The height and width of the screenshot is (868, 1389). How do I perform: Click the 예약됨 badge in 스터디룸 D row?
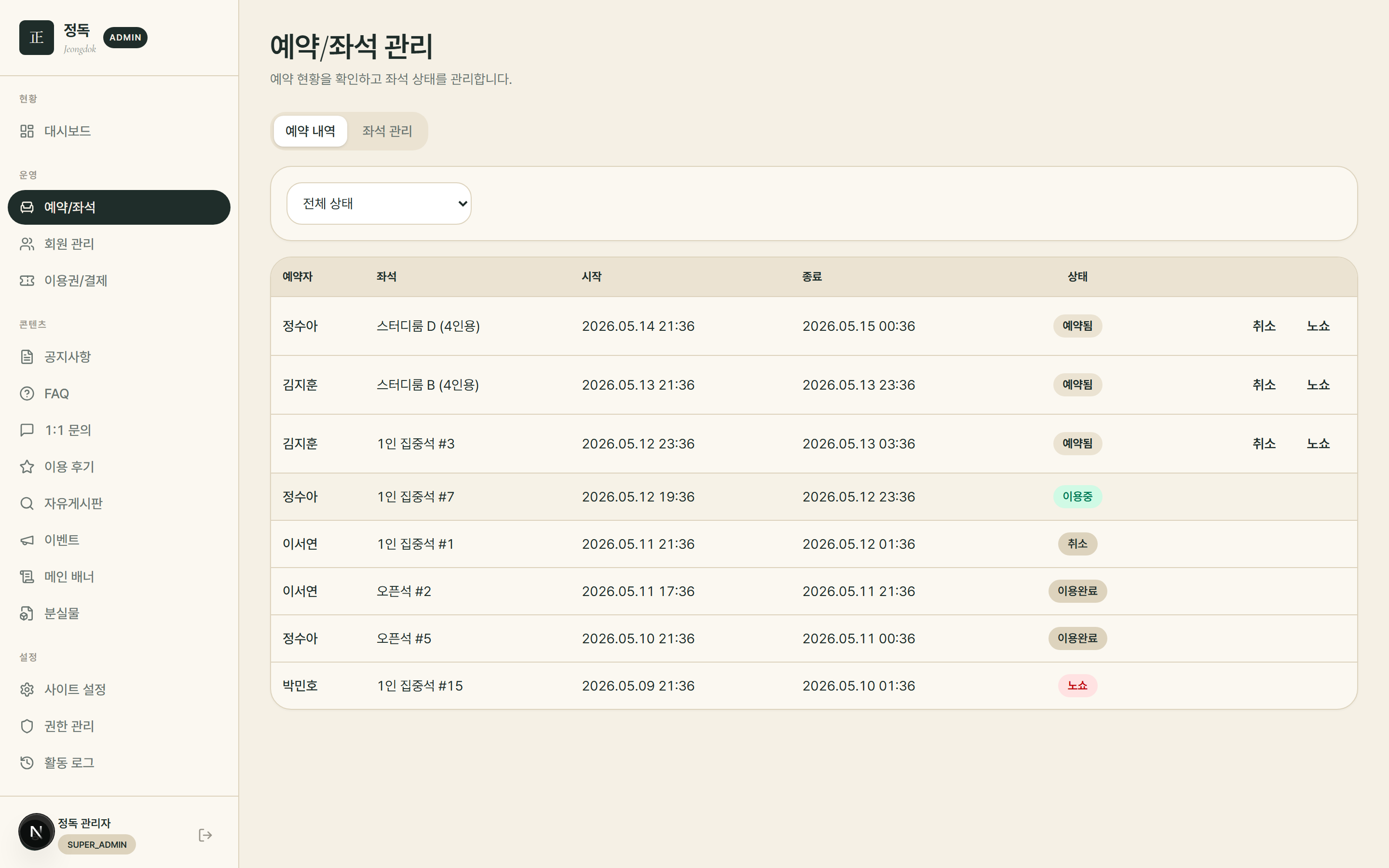pos(1077,326)
